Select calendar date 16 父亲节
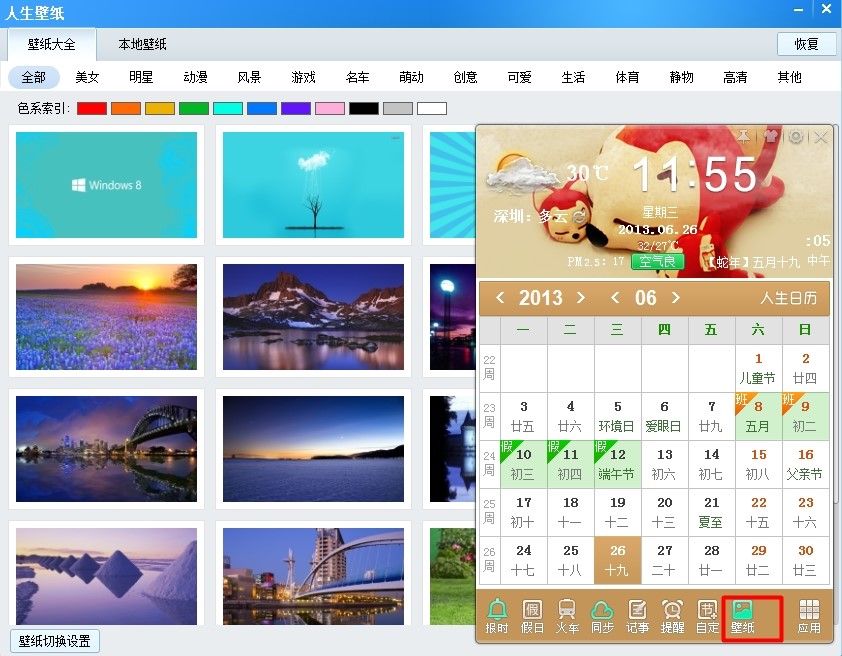Viewport: 842px width, 656px height. [x=805, y=464]
